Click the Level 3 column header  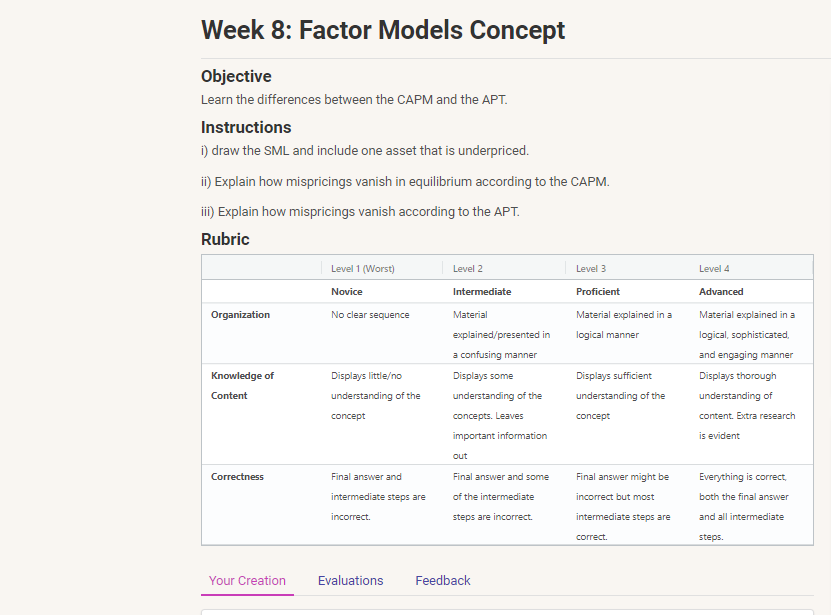588,268
